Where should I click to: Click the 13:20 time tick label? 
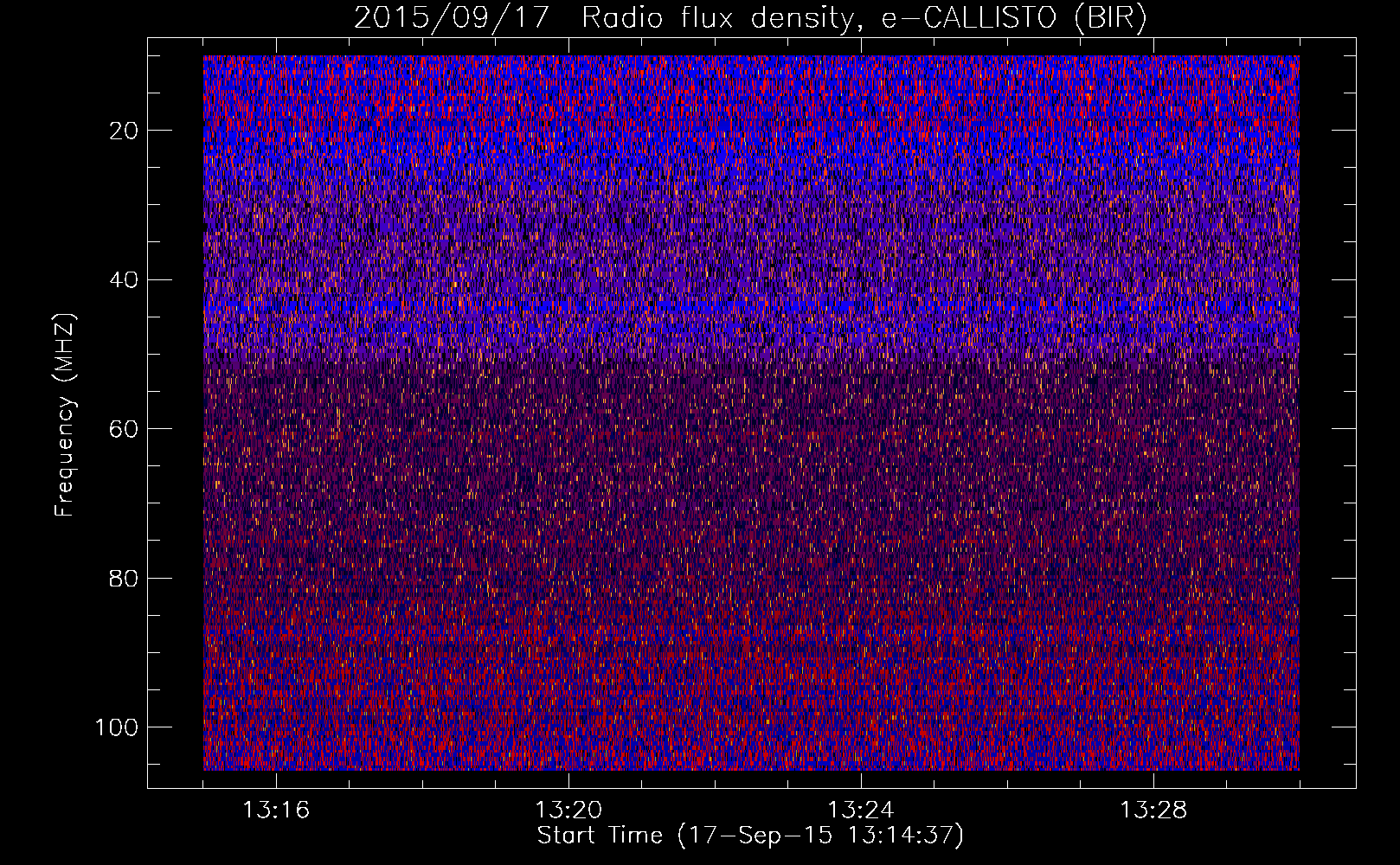coord(568,811)
